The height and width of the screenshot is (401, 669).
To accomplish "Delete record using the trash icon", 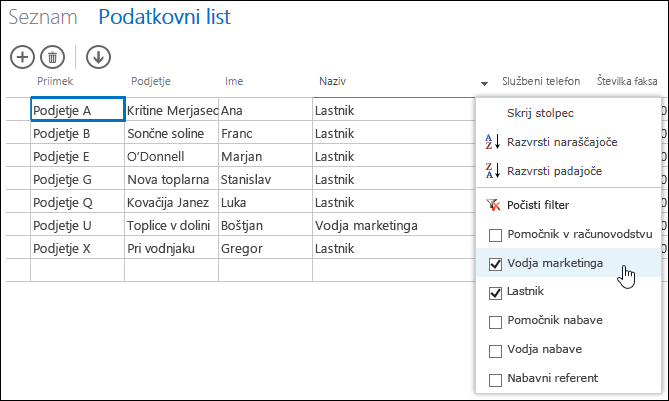I will point(52,57).
